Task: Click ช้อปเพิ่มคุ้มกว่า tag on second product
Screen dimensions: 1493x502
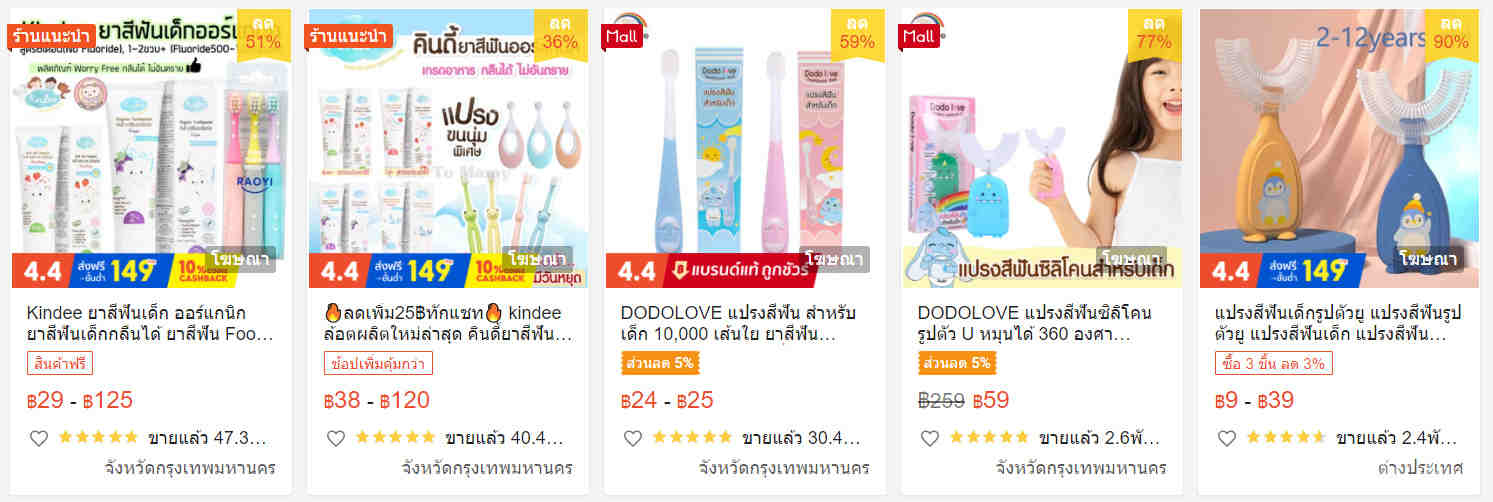Action: coord(378,363)
